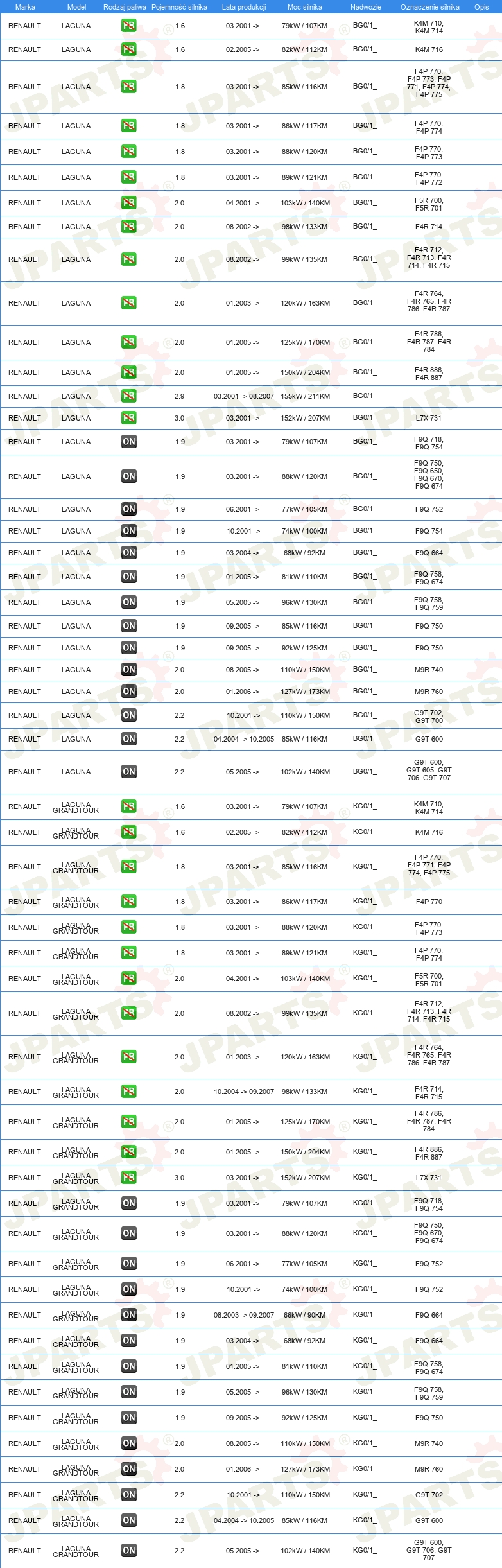This screenshot has height=1568, width=502.
Task: Click petrol icon for Laguna 2.9 155kW/211KM row
Action: [129, 396]
